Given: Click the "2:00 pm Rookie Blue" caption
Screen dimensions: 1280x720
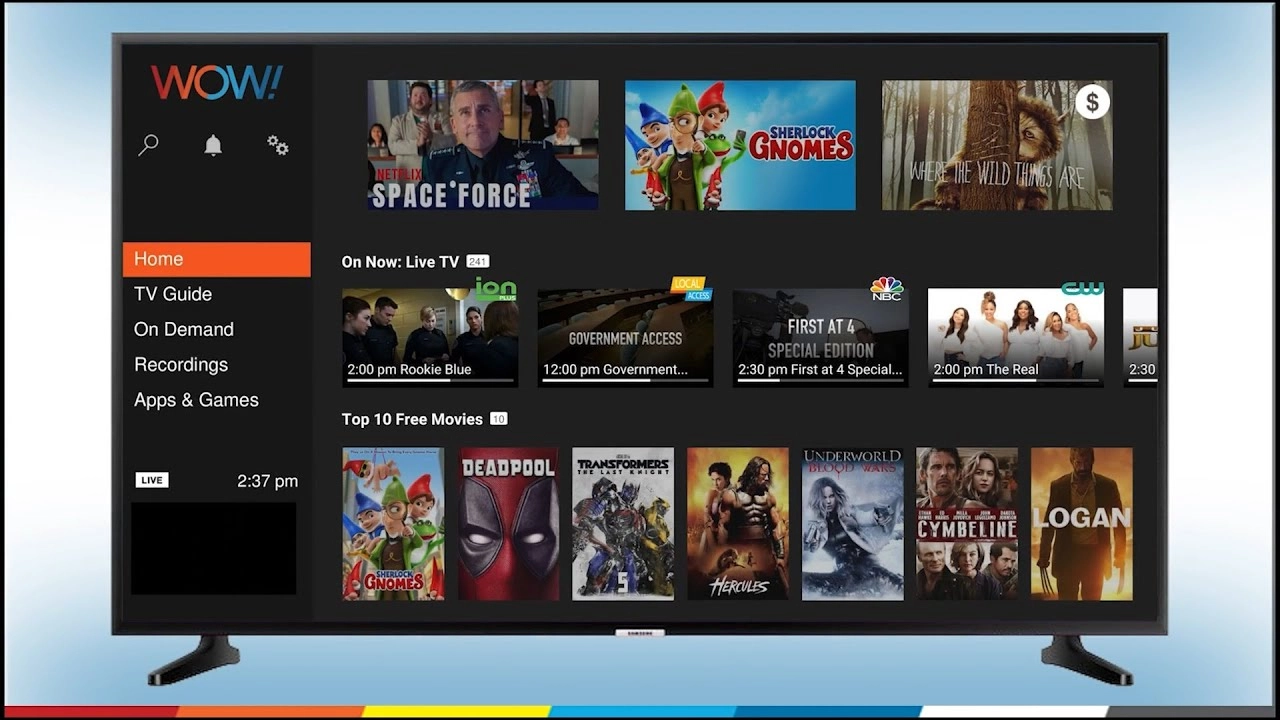Looking at the screenshot, I should [409, 369].
